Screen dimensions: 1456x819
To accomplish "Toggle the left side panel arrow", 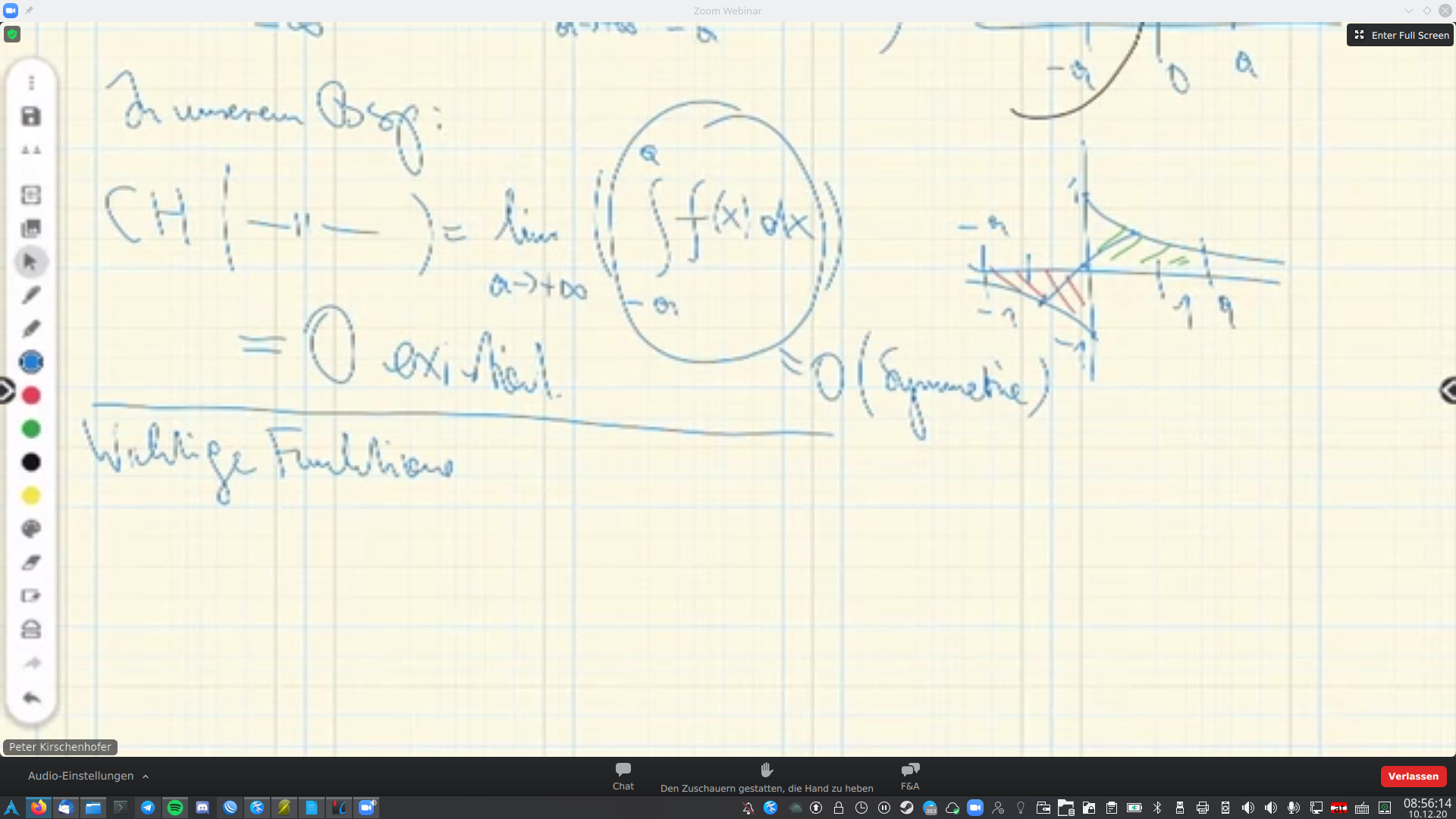I will pos(5,391).
